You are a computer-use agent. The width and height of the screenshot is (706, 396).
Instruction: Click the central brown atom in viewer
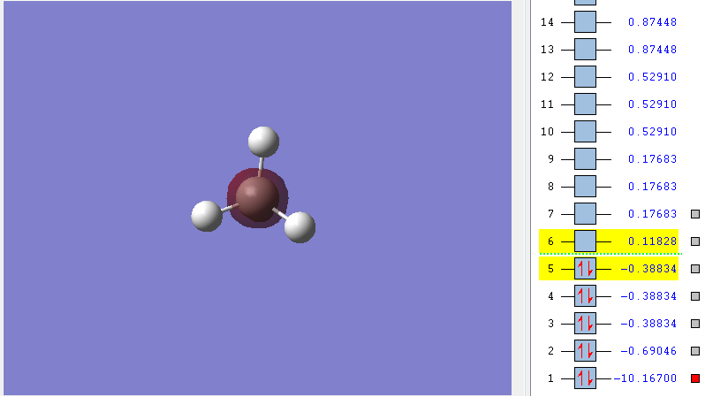257,198
